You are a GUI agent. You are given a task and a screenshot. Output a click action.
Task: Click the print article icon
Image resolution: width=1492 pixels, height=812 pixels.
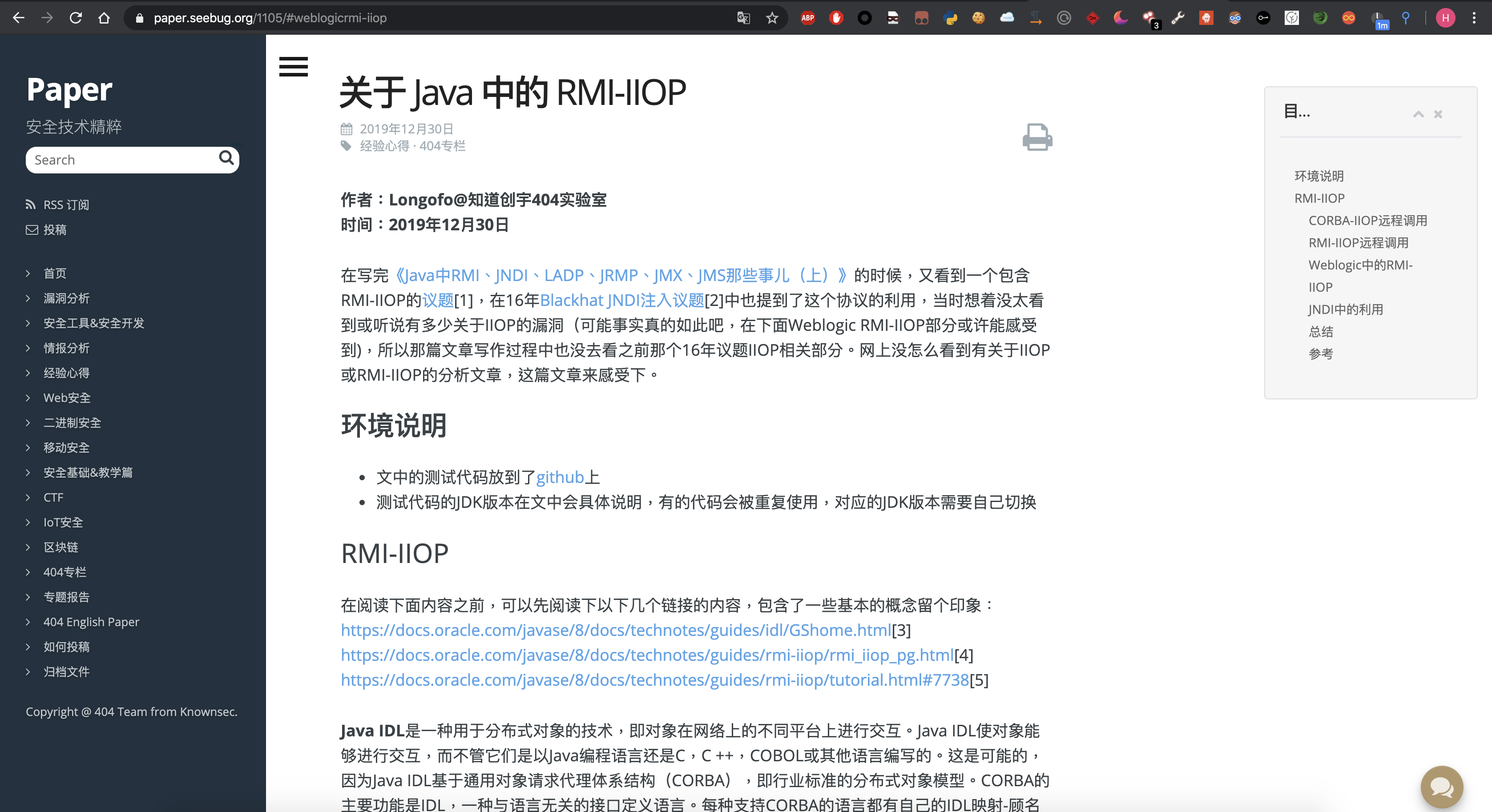[x=1037, y=137]
